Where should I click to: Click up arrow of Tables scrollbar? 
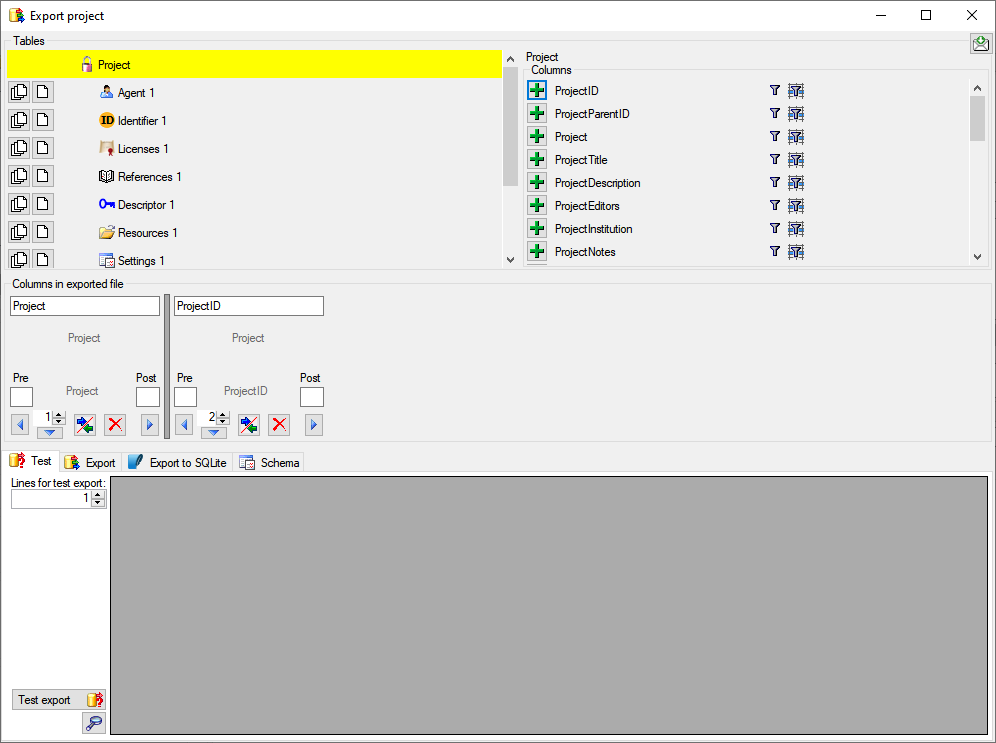click(x=510, y=59)
